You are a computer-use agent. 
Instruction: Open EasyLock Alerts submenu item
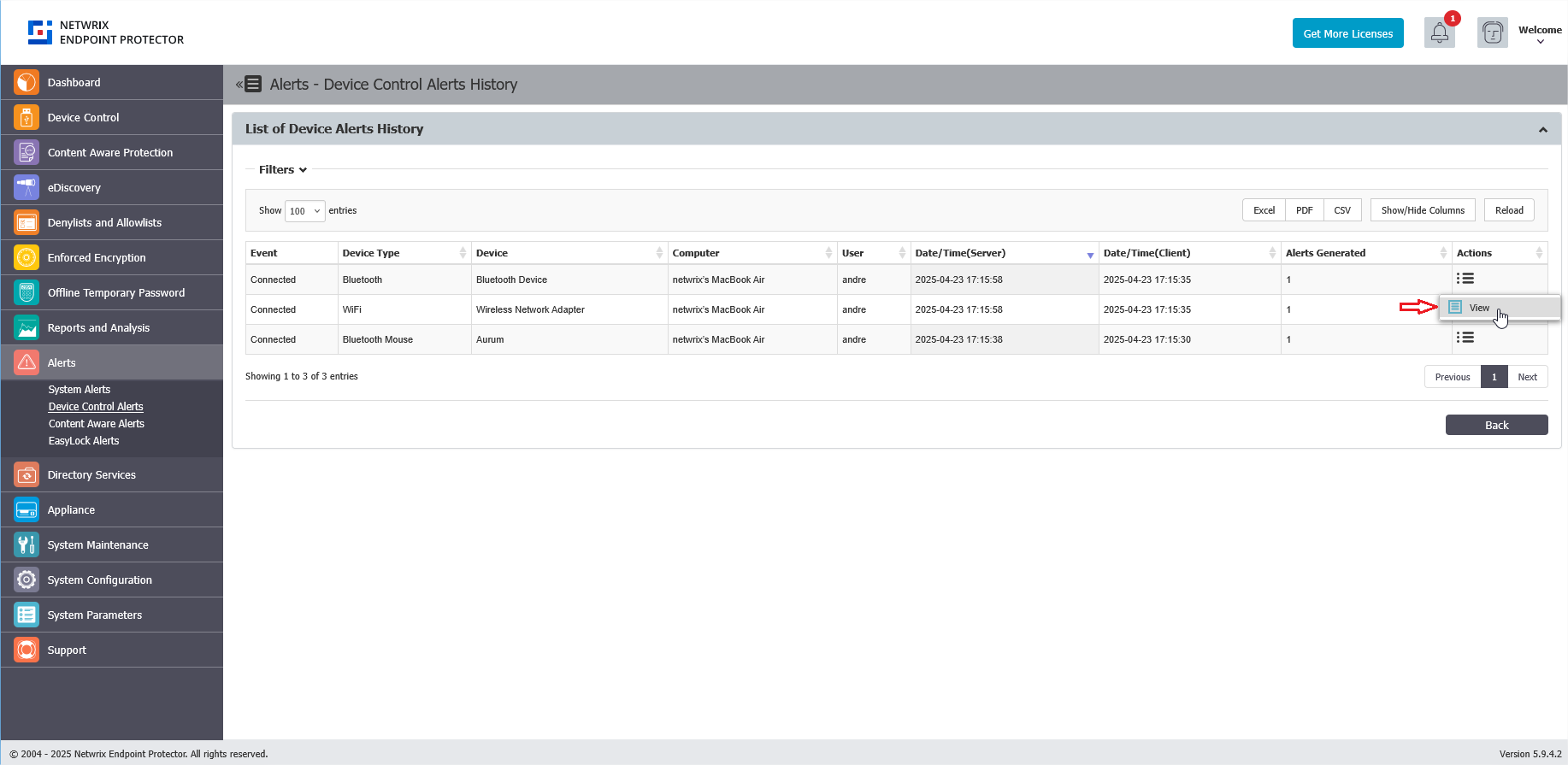click(x=84, y=440)
